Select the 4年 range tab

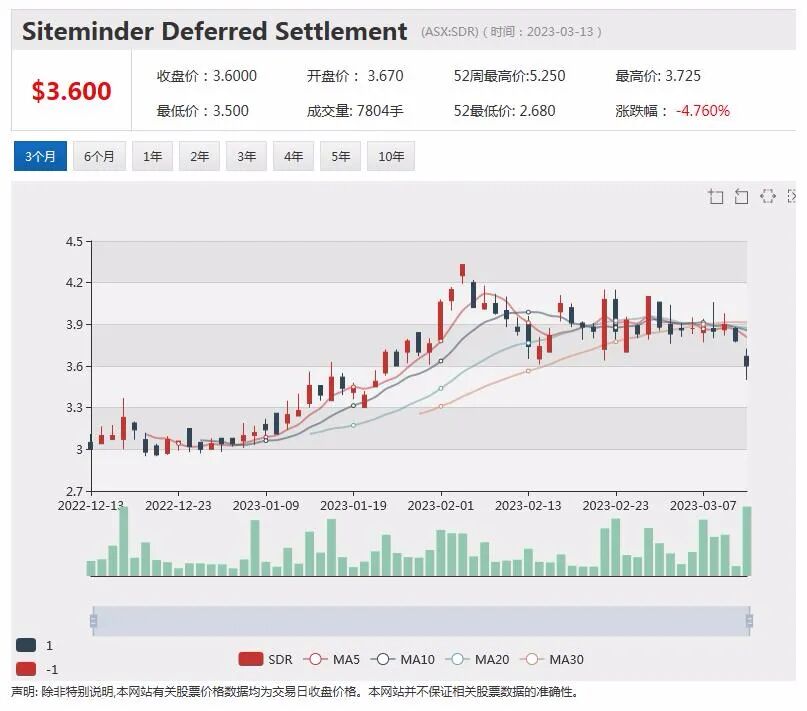click(x=293, y=156)
